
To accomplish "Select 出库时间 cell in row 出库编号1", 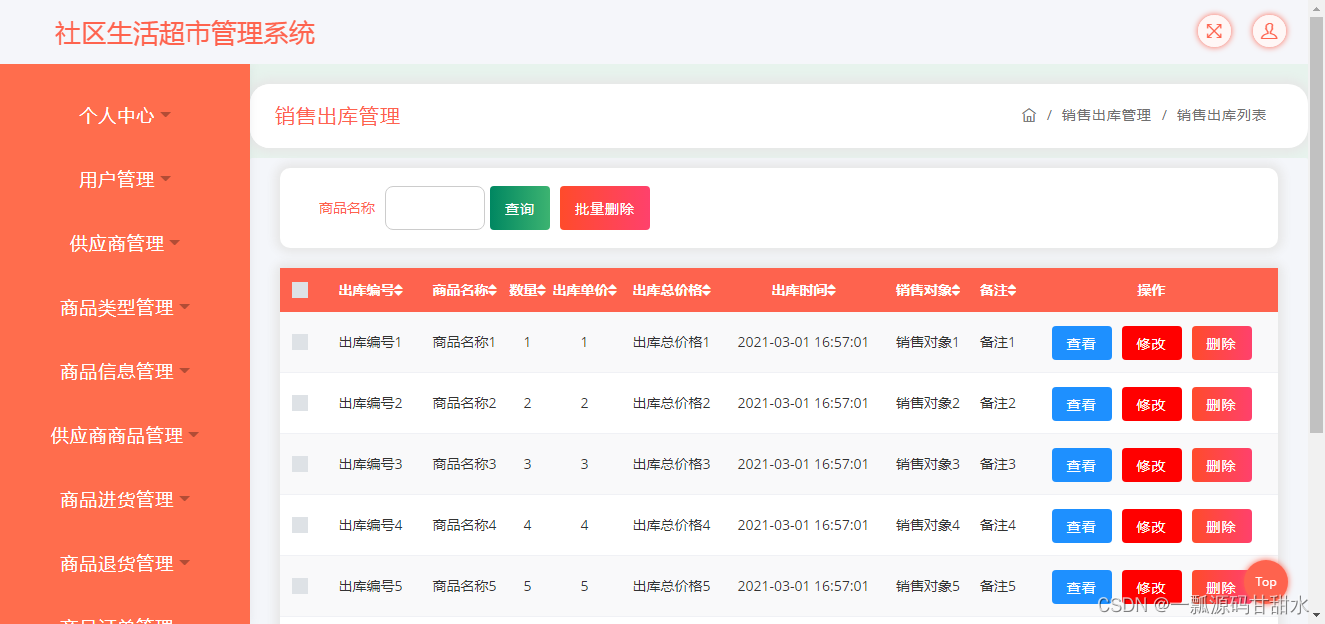I will 803,342.
